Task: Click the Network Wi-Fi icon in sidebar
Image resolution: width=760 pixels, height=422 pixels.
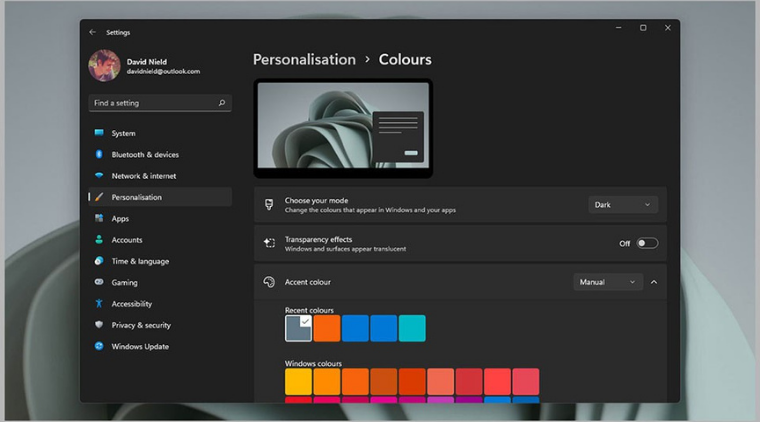Action: point(99,175)
